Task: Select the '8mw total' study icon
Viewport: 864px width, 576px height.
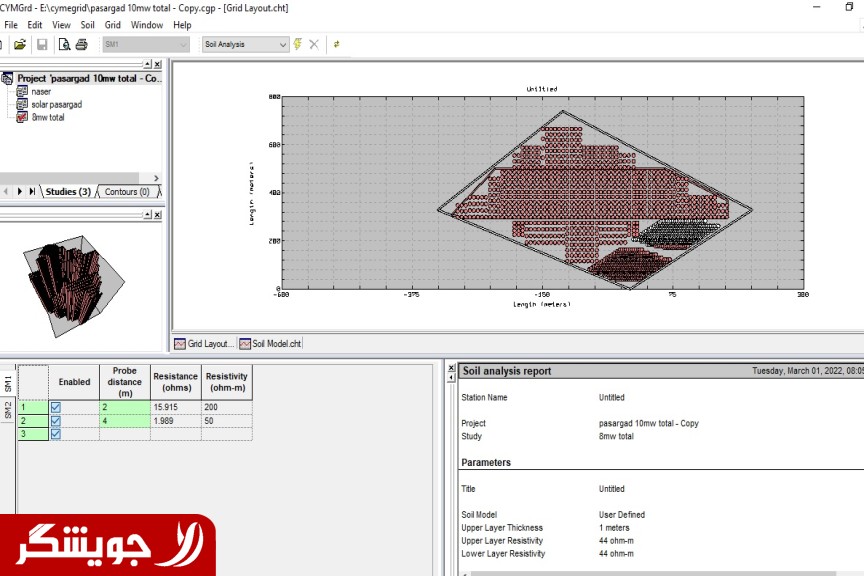Action: pyautogui.click(x=23, y=117)
